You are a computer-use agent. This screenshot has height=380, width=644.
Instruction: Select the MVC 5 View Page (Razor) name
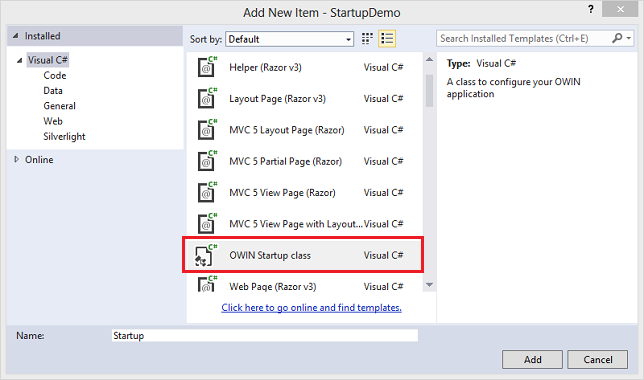click(x=282, y=193)
